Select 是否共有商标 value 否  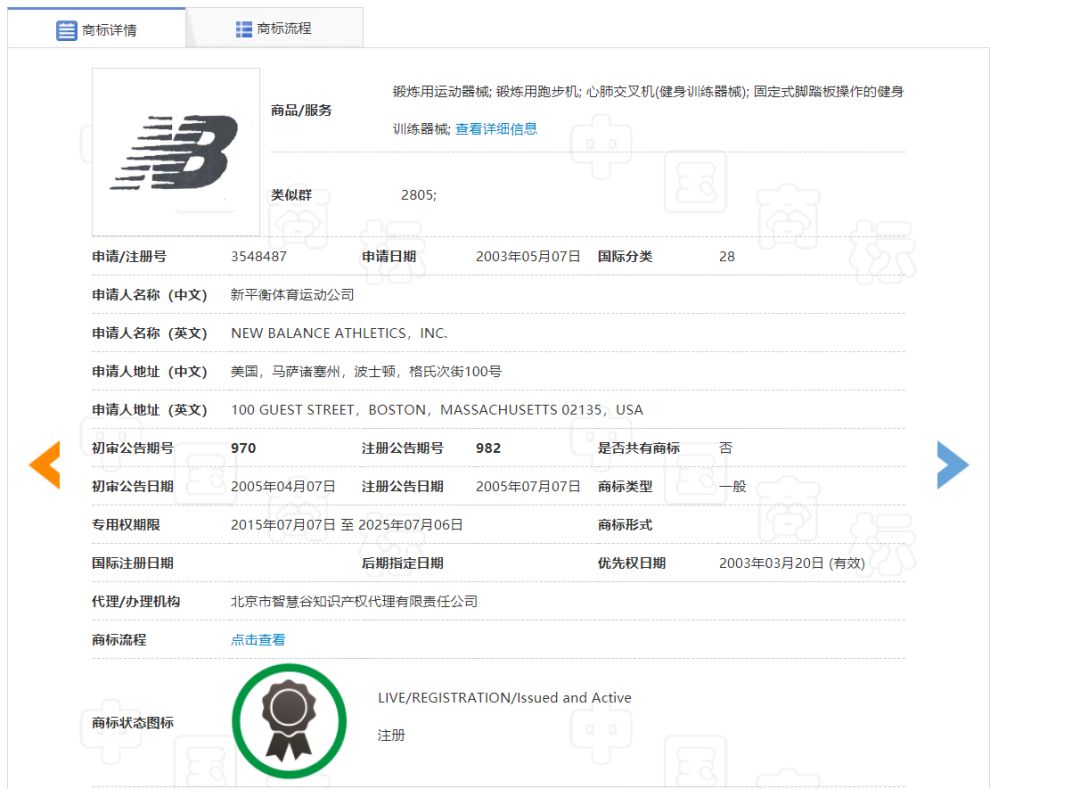click(726, 448)
